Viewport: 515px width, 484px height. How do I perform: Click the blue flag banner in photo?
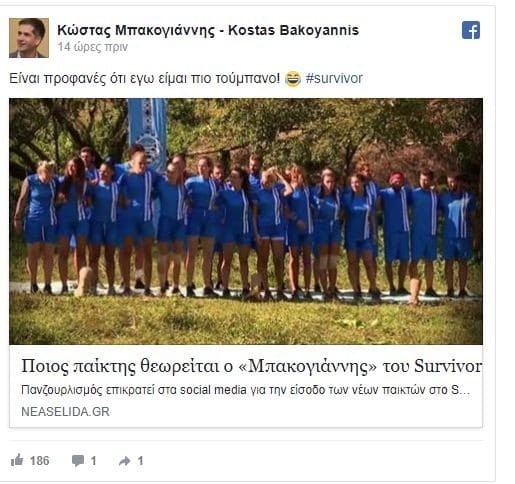[147, 133]
